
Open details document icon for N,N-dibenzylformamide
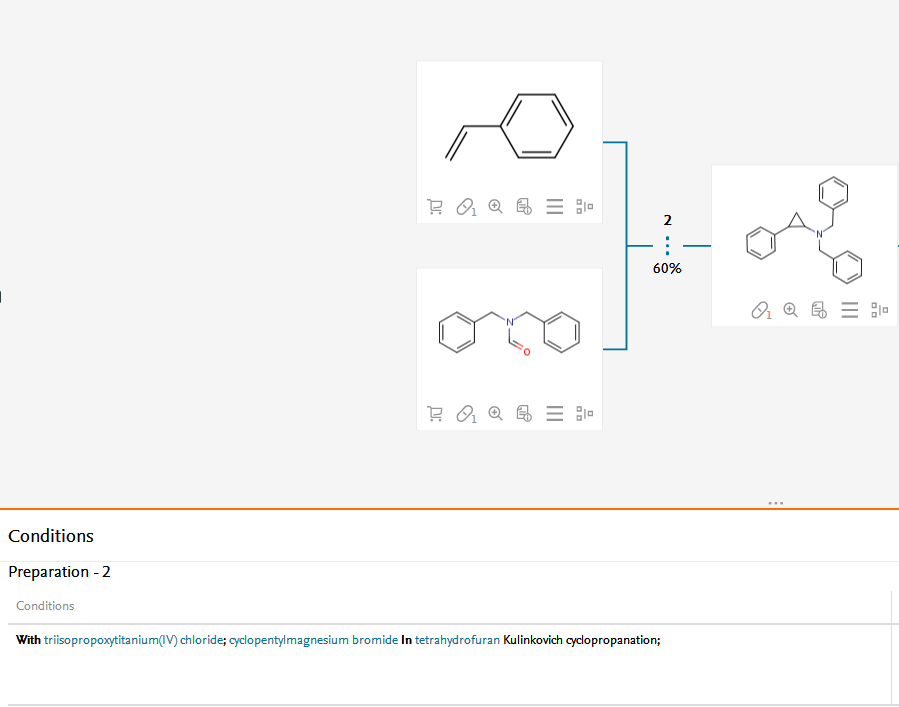(524, 413)
